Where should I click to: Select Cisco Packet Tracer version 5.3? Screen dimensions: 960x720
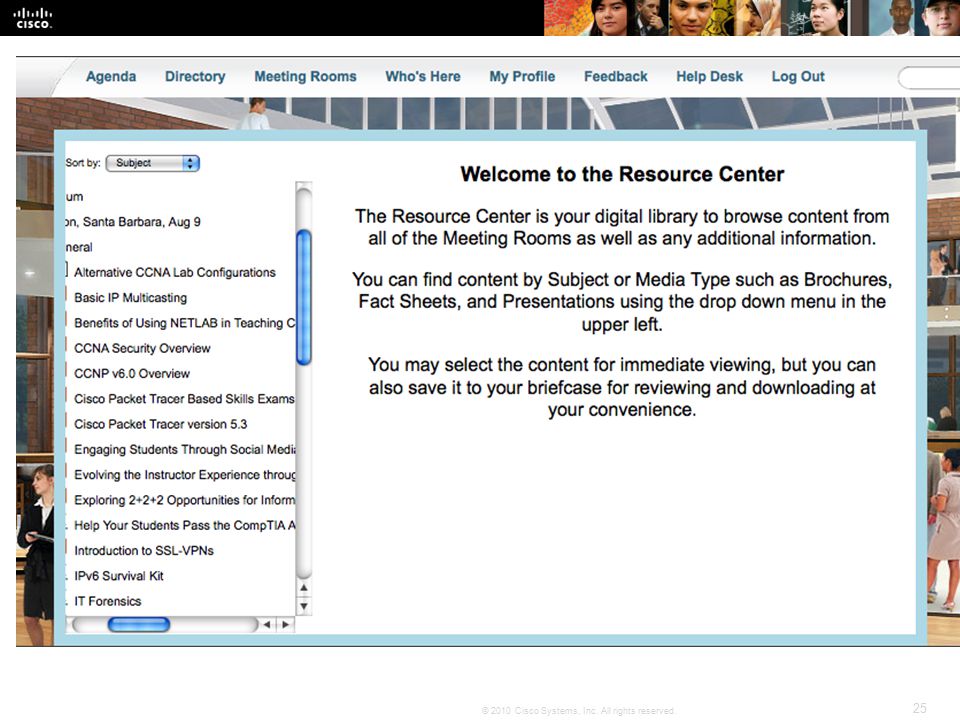[x=160, y=424]
